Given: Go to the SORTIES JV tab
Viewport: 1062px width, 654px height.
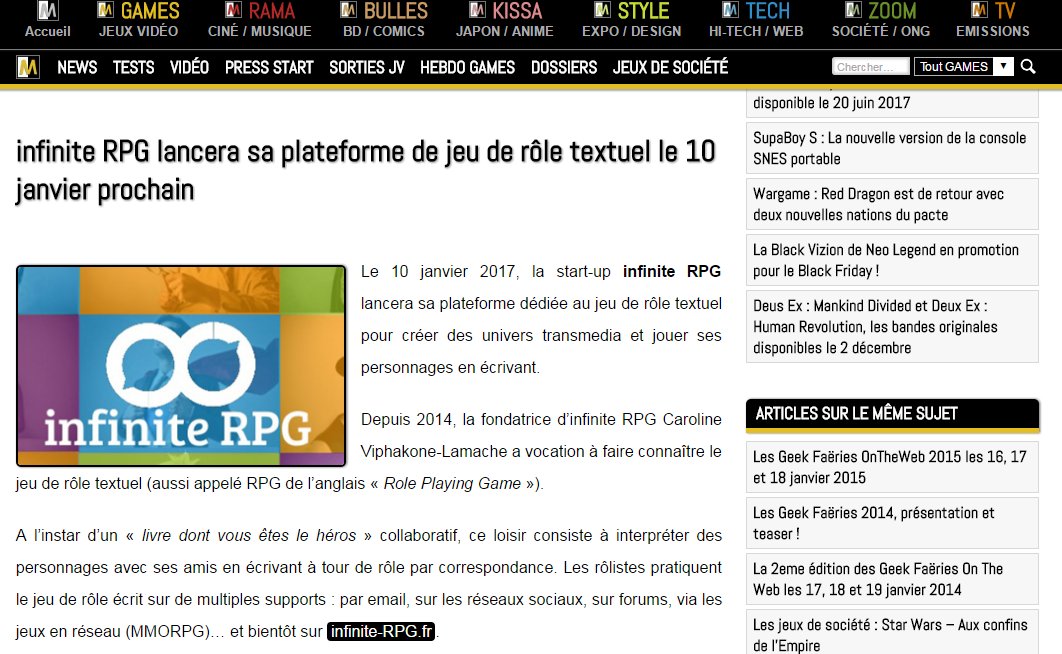Looking at the screenshot, I should click(366, 67).
